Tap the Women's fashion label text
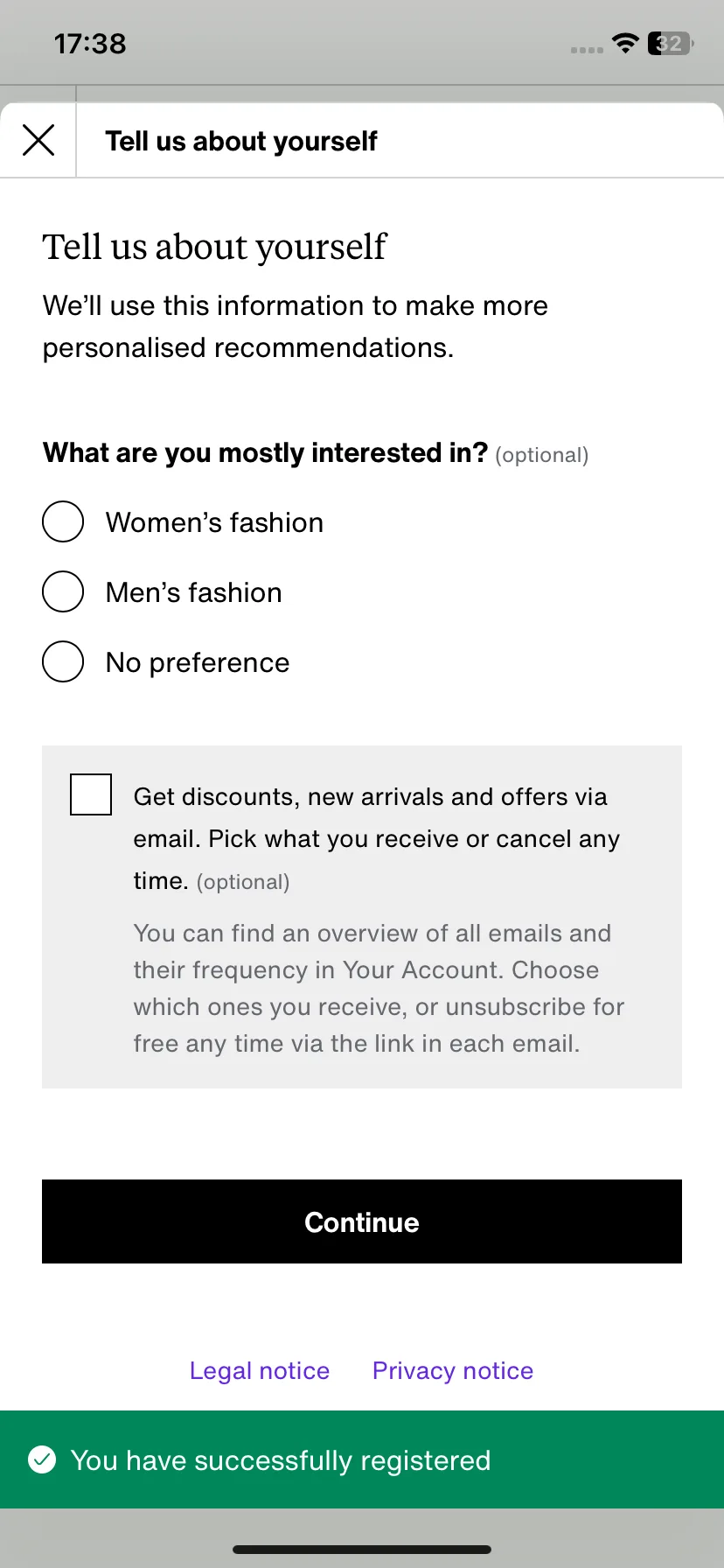 point(214,522)
